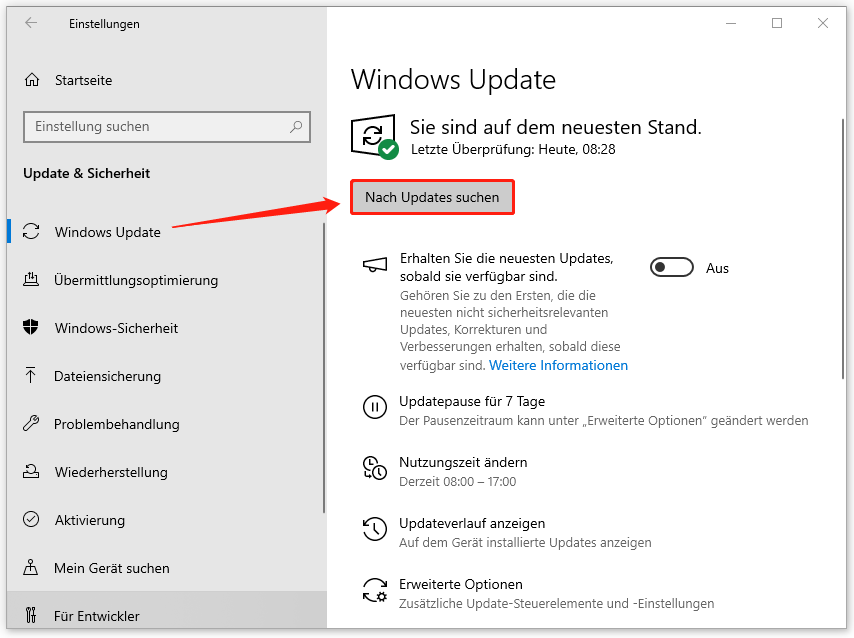The image size is (854, 638).
Task: Click the Einstellungen window title
Action: pos(104,24)
